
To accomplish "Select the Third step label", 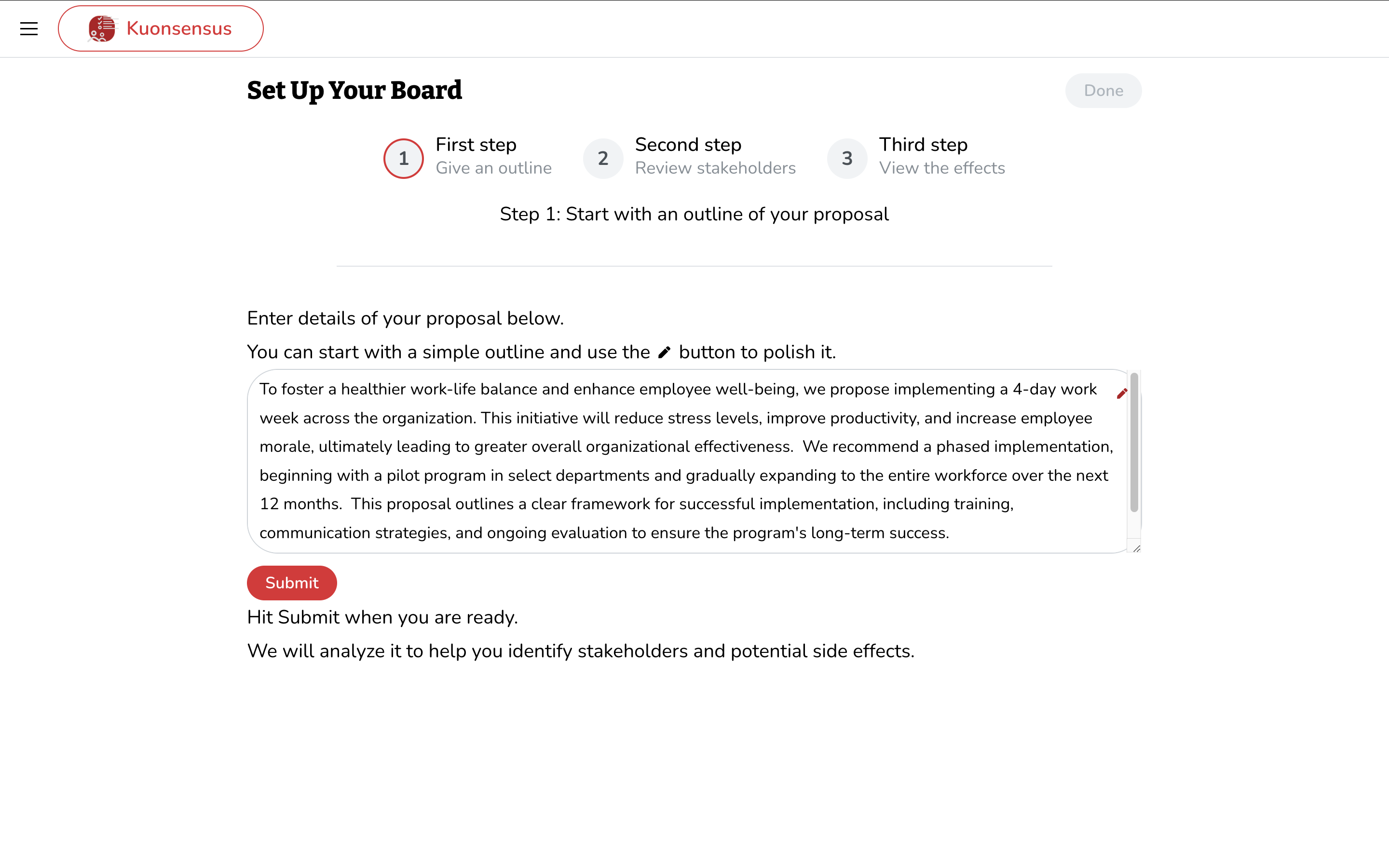I will pos(922,145).
